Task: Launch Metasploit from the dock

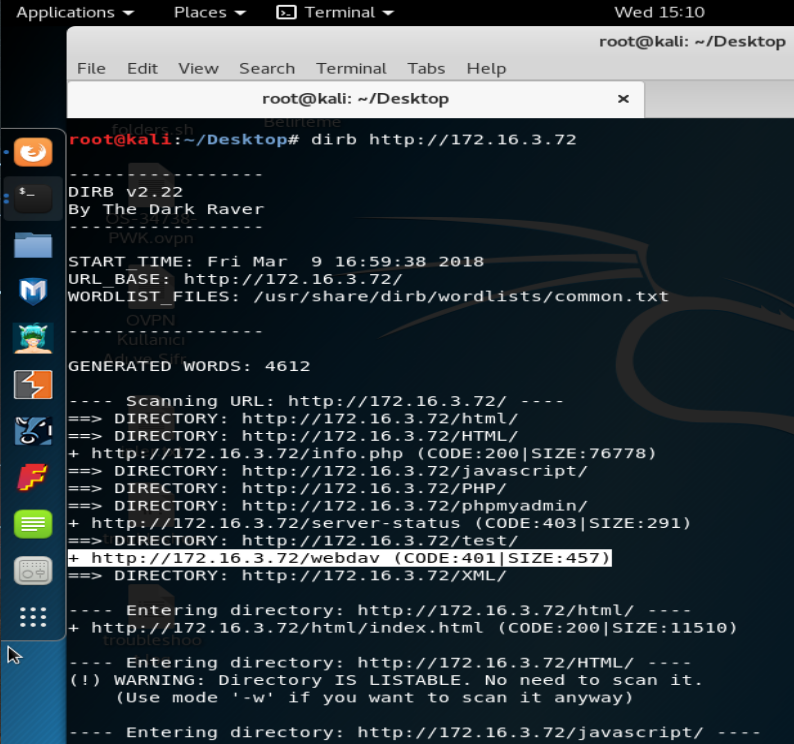Action: pos(33,291)
